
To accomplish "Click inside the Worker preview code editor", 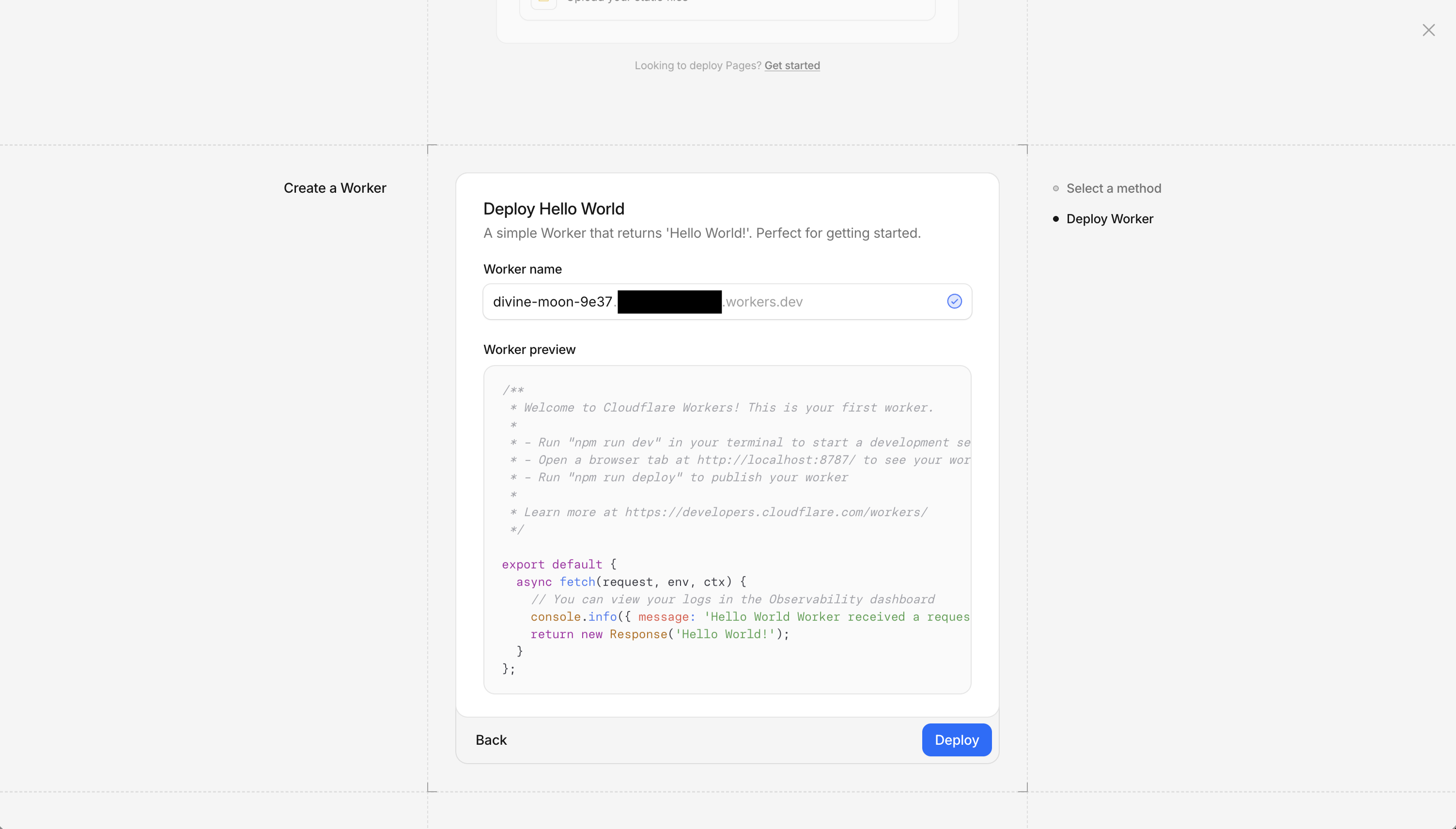I will pyautogui.click(x=726, y=530).
